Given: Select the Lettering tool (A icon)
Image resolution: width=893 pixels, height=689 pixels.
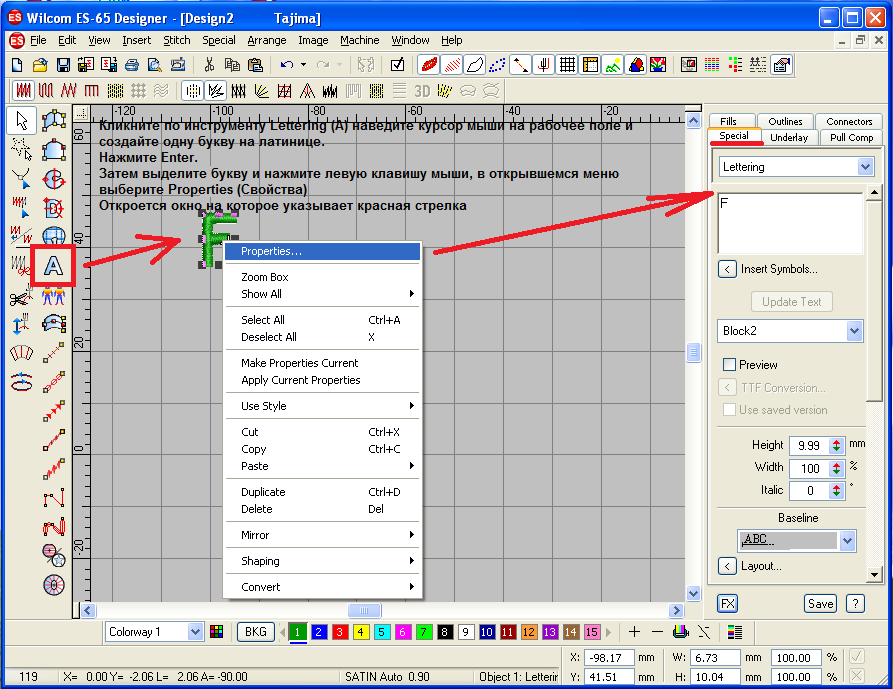Looking at the screenshot, I should 55,265.
